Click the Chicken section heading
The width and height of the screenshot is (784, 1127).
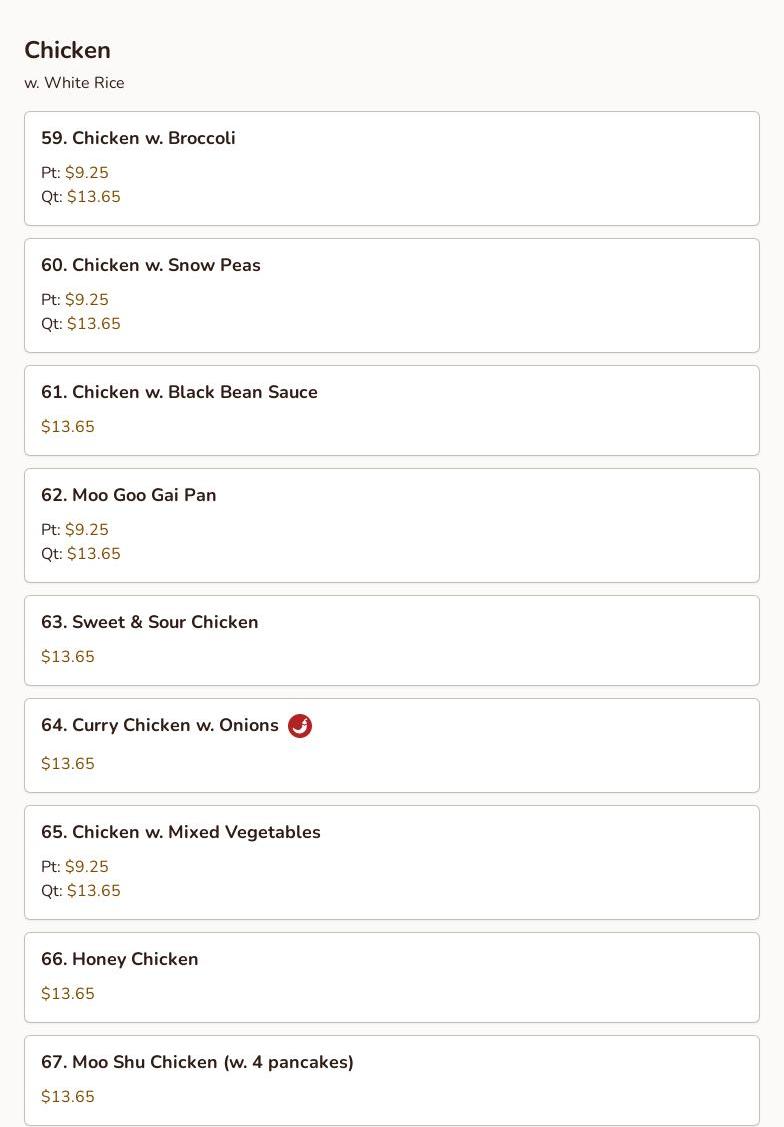click(67, 50)
